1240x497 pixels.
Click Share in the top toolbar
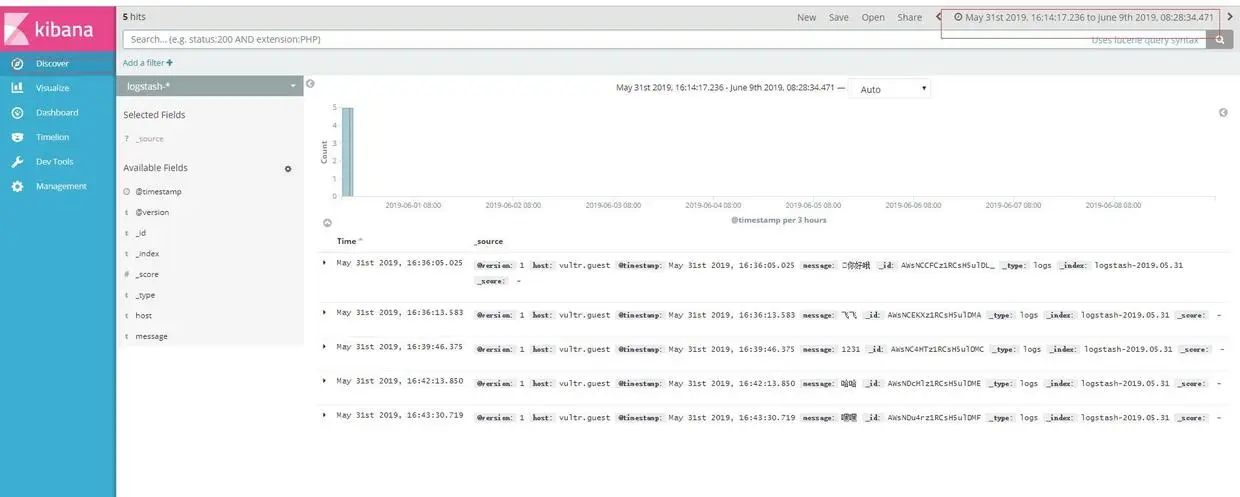(910, 17)
